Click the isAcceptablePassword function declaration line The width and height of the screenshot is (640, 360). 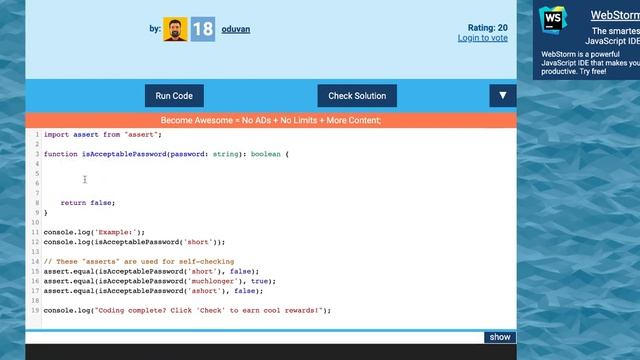166,154
